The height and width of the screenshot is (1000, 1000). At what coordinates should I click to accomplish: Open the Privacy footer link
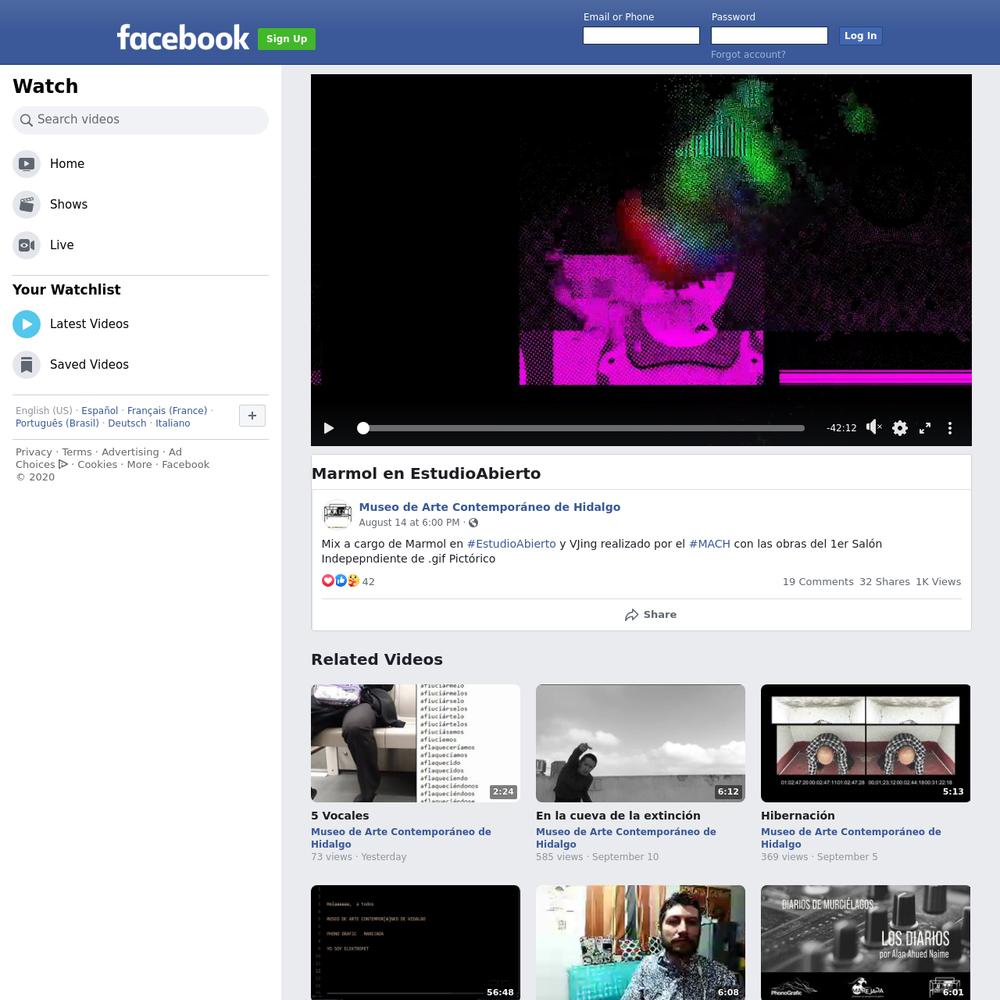(34, 452)
